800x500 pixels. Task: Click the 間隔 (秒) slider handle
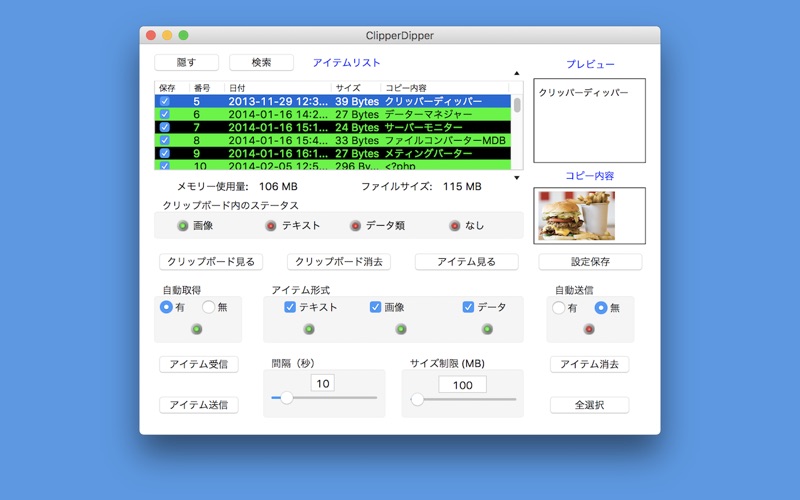[x=287, y=397]
